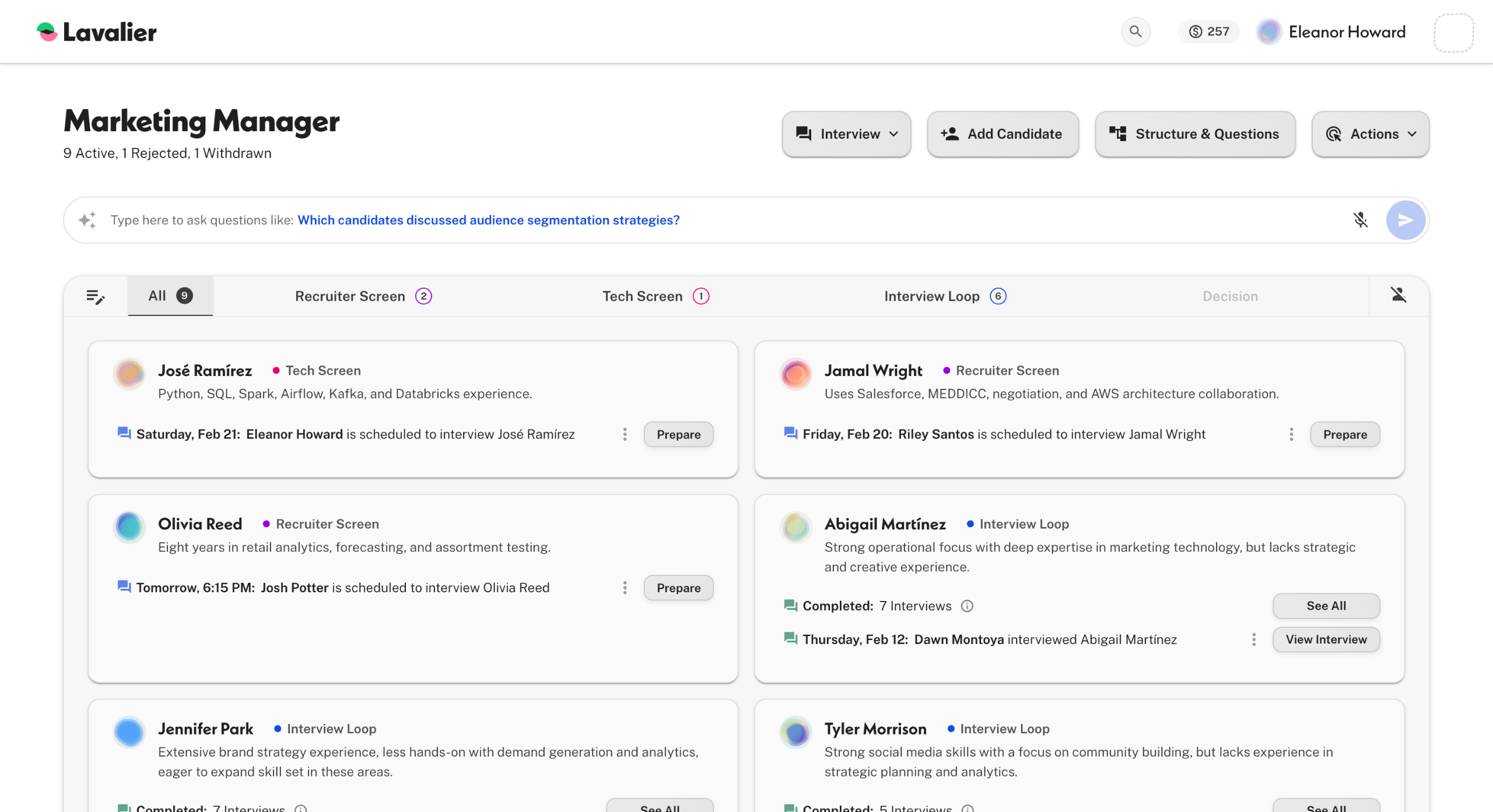Toggle the microphone mute icon
This screenshot has height=812, width=1493.
[x=1360, y=220]
